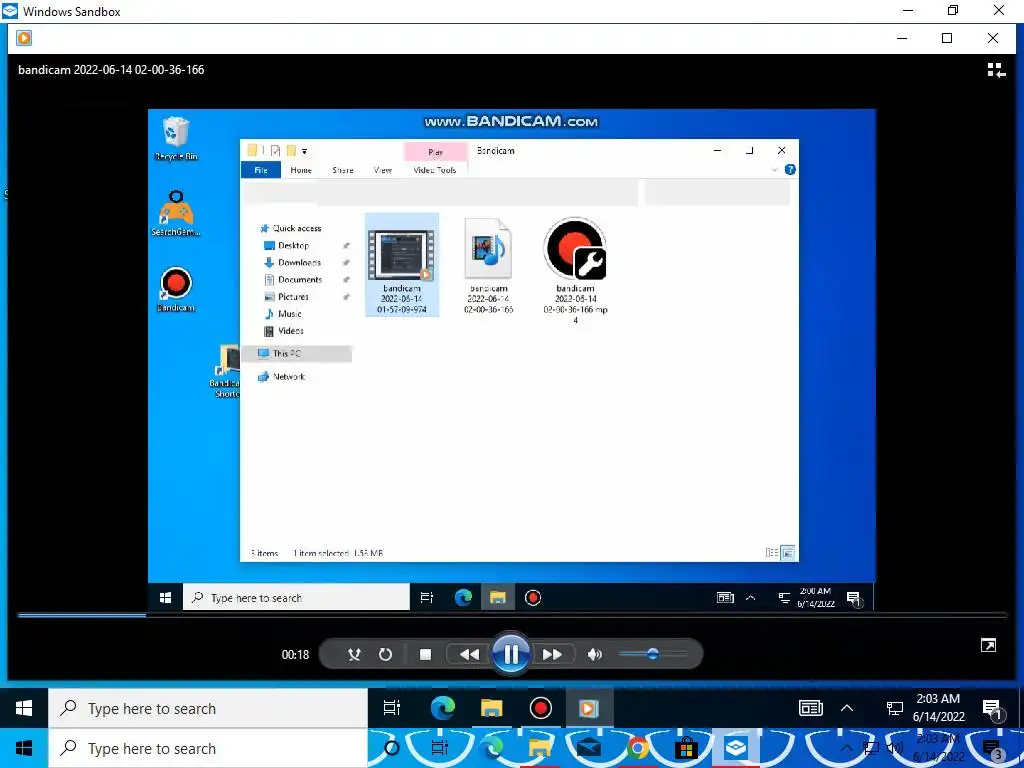The height and width of the screenshot is (768, 1024).
Task: Click the network icon in the sandbox tray
Action: click(x=894, y=709)
